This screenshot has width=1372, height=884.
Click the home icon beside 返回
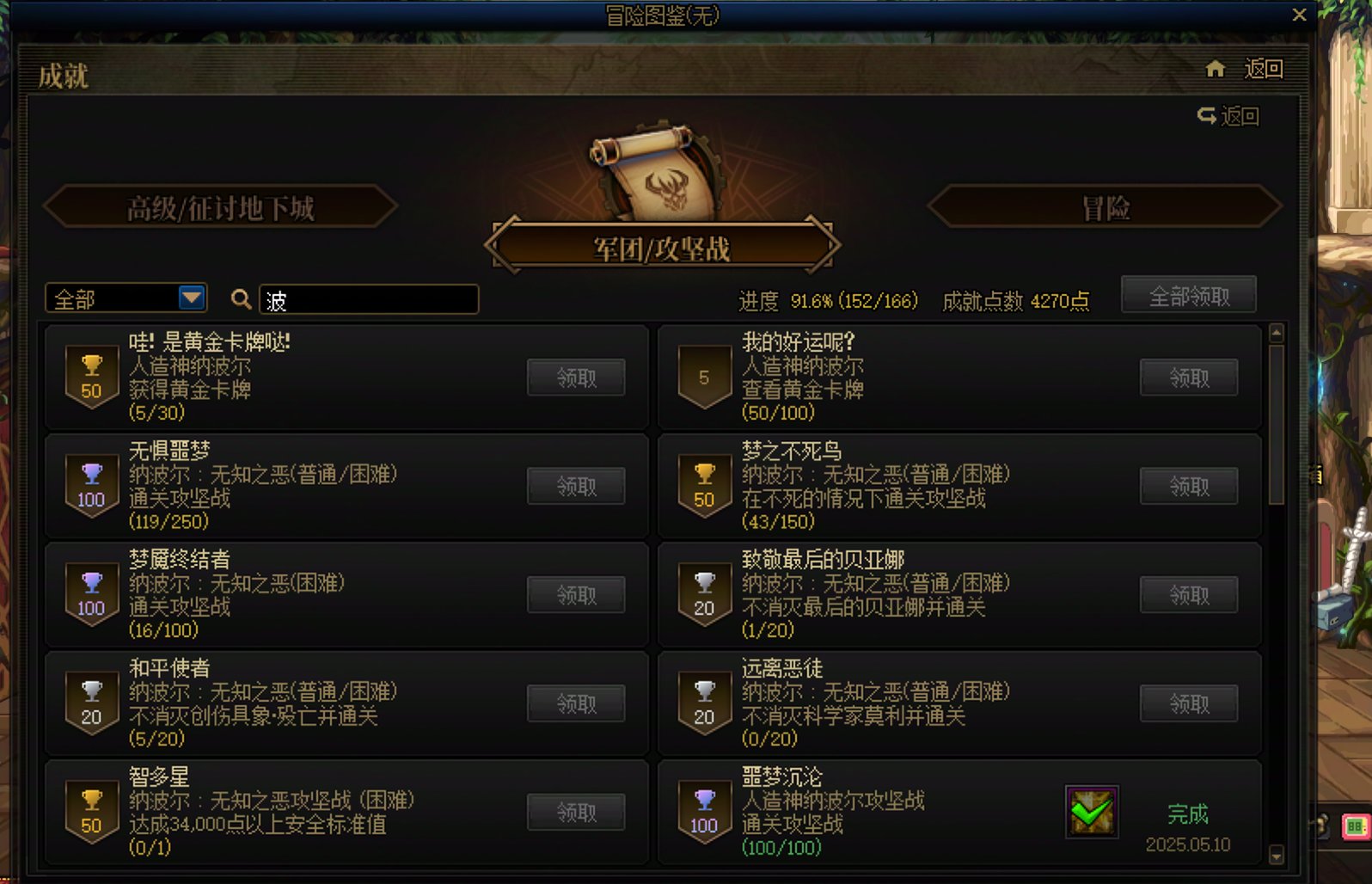coord(1215,69)
